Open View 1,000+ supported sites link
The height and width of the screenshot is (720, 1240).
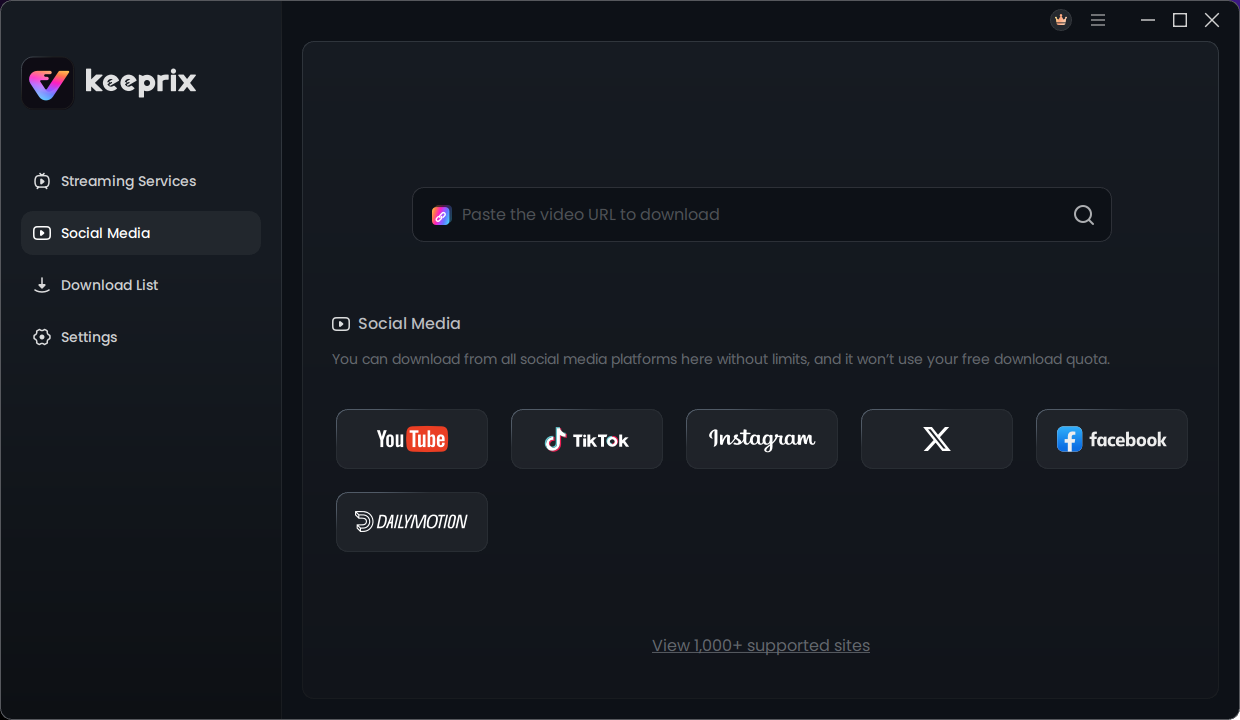pyautogui.click(x=761, y=645)
